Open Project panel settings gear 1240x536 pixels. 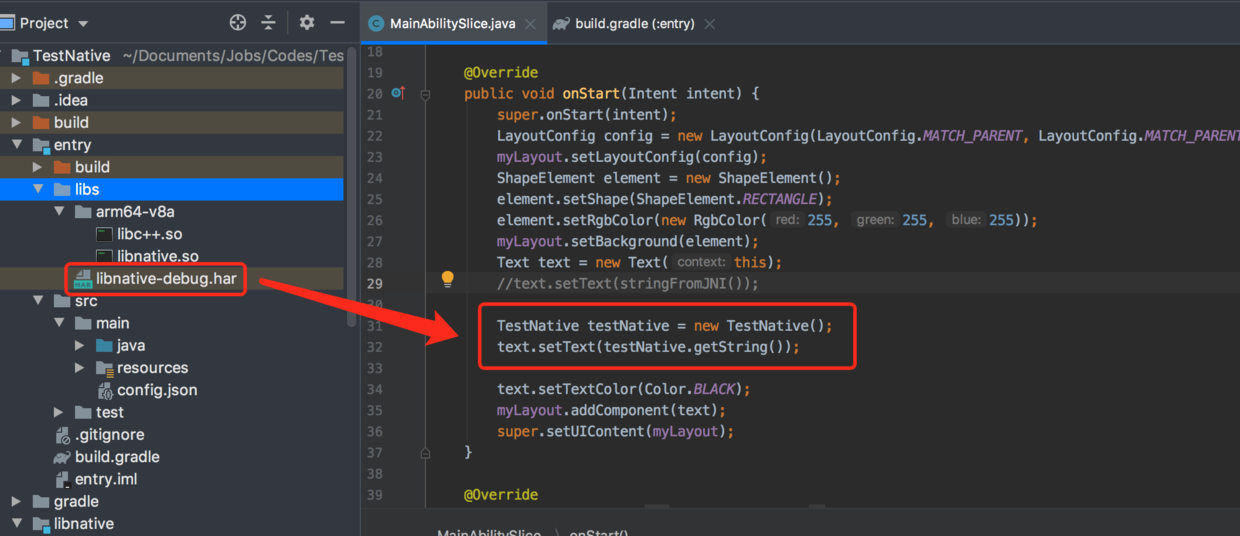[x=307, y=22]
